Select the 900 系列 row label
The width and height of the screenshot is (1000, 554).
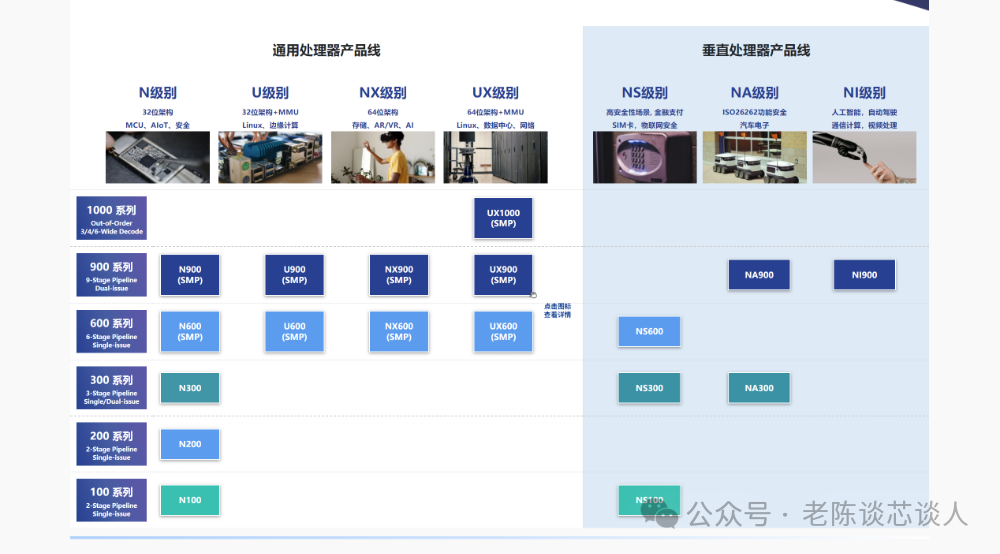click(x=112, y=275)
